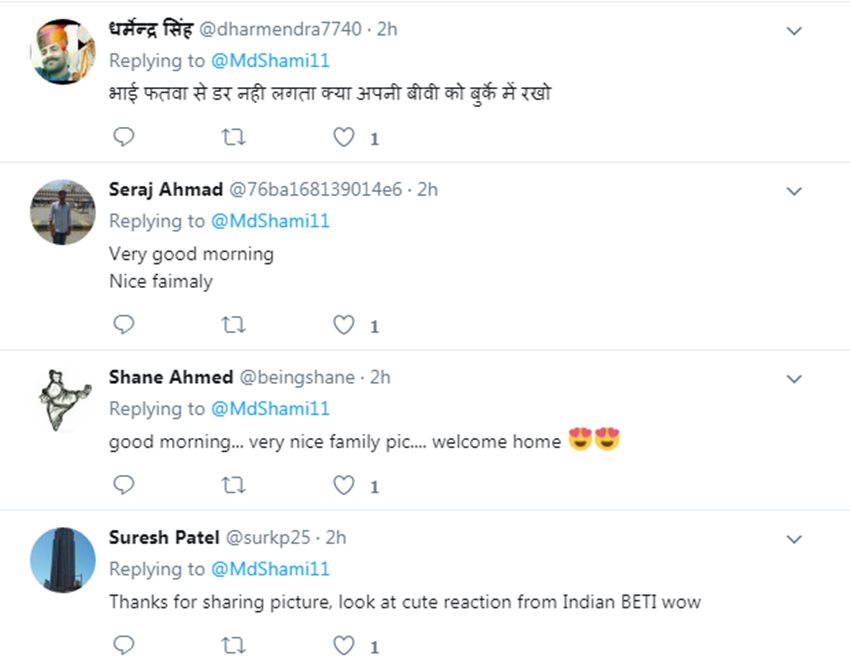Open @MdShami11 link in Seraj Ahmad's reply

click(x=270, y=221)
